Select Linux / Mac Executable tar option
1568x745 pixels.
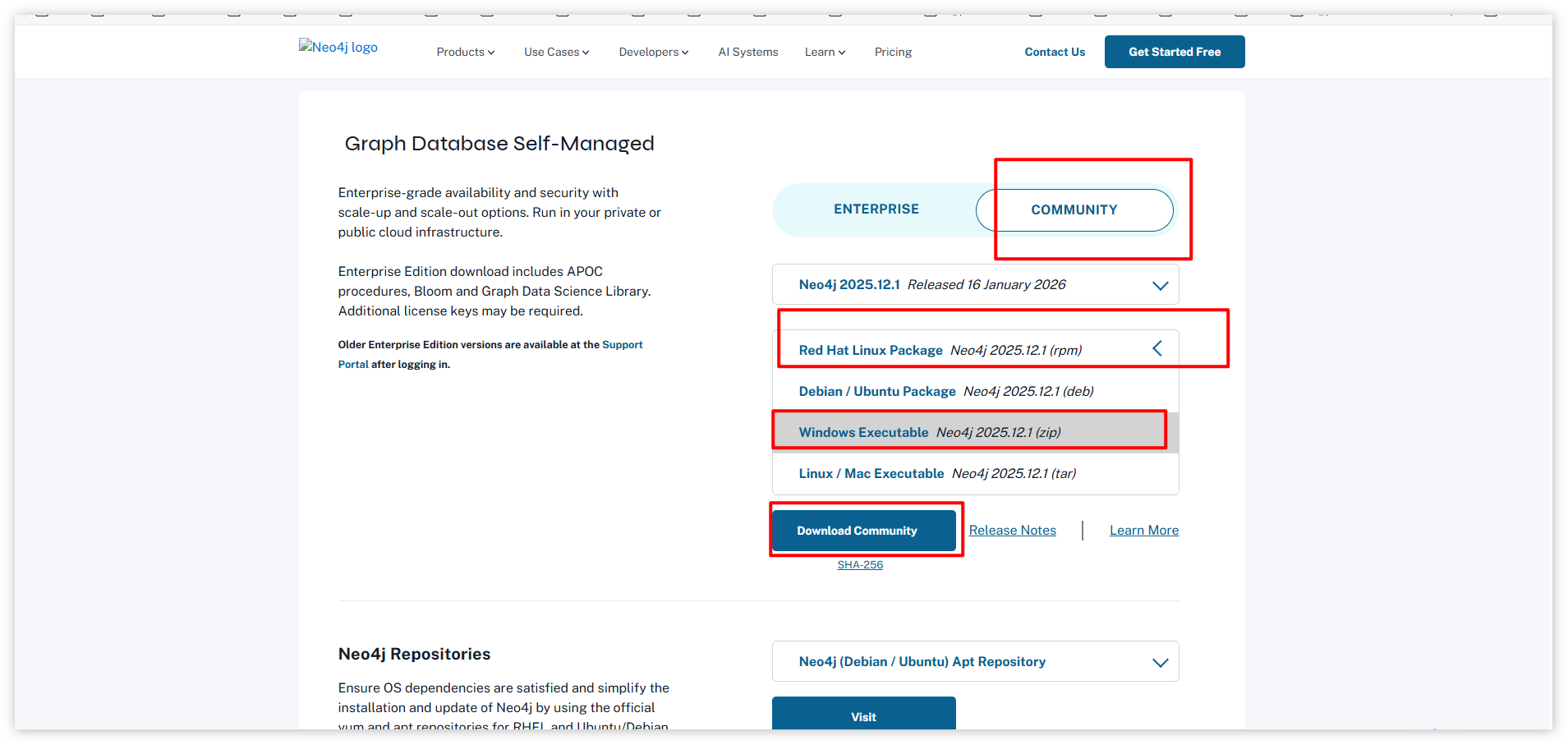pos(976,473)
